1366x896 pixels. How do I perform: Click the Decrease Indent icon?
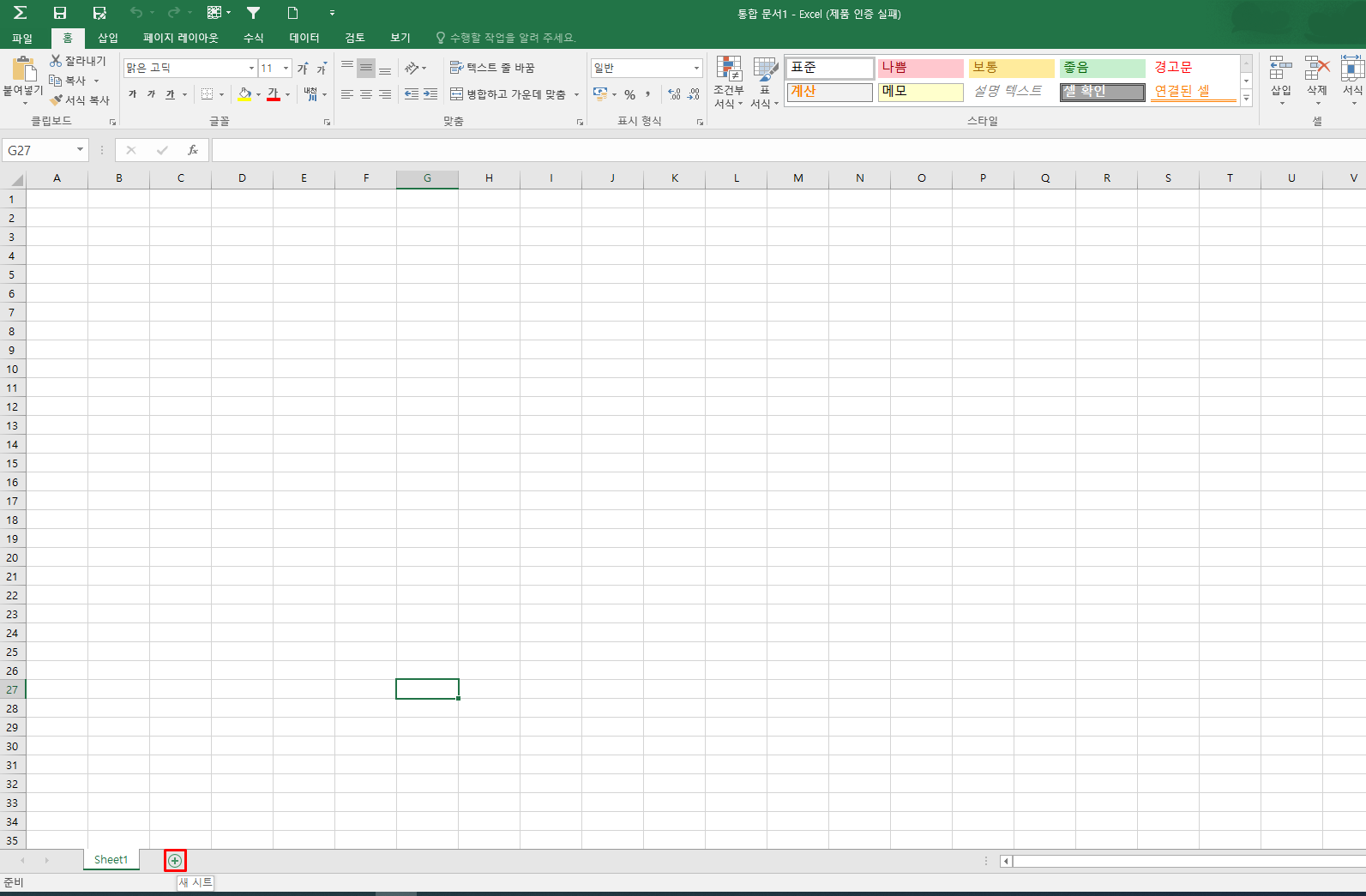tap(412, 94)
